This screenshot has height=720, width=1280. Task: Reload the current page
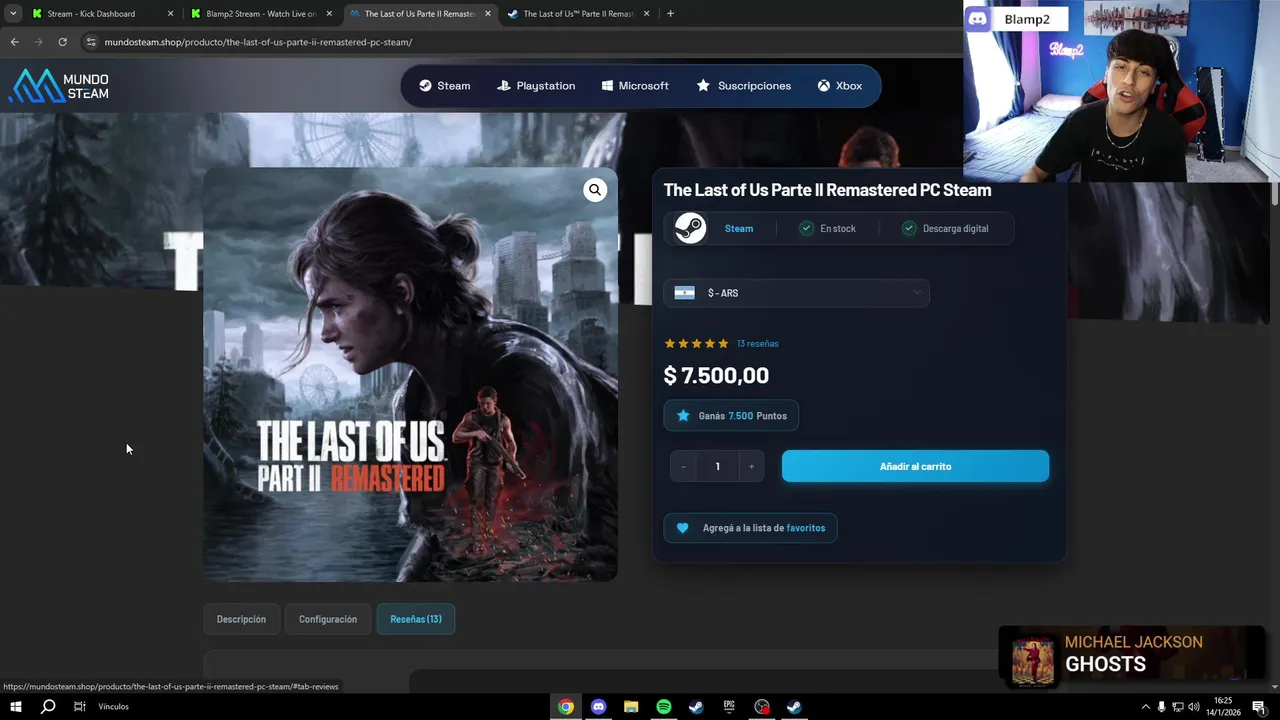[62, 42]
